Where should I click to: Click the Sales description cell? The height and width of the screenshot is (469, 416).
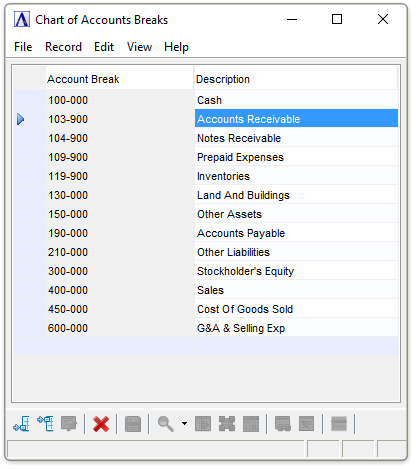(296, 290)
